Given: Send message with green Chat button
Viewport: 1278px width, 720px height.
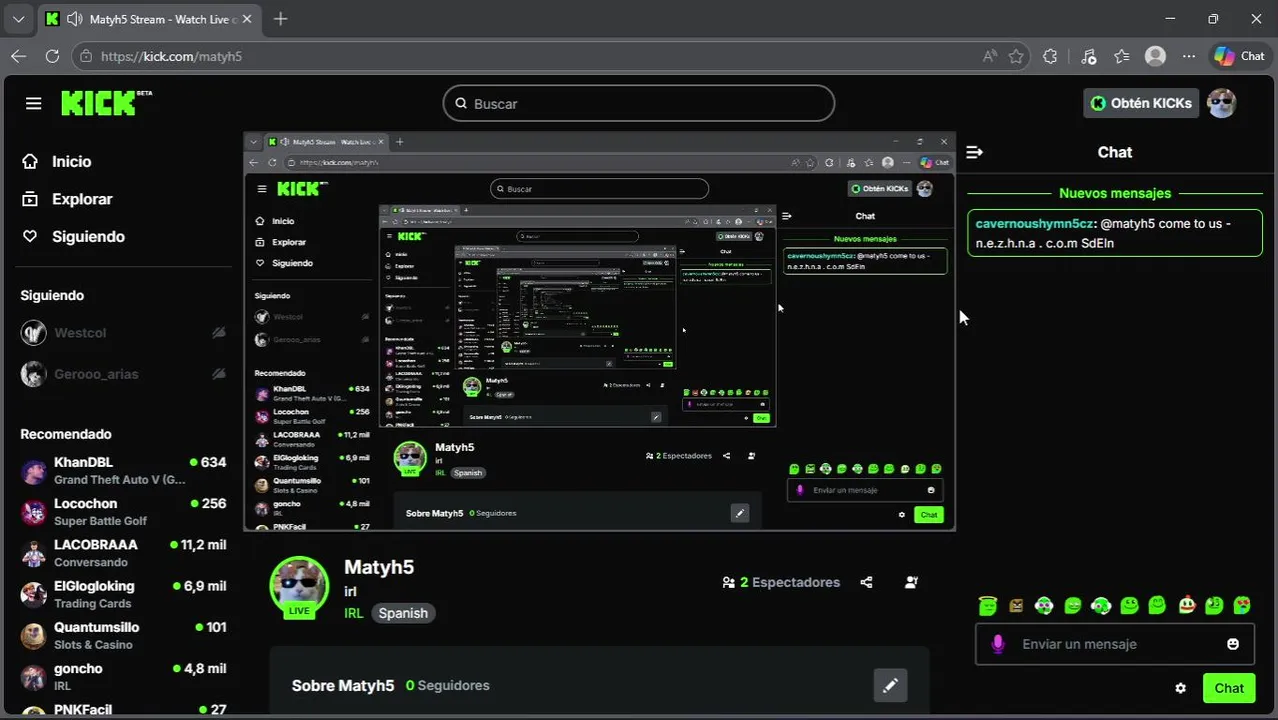Looking at the screenshot, I should point(1229,688).
